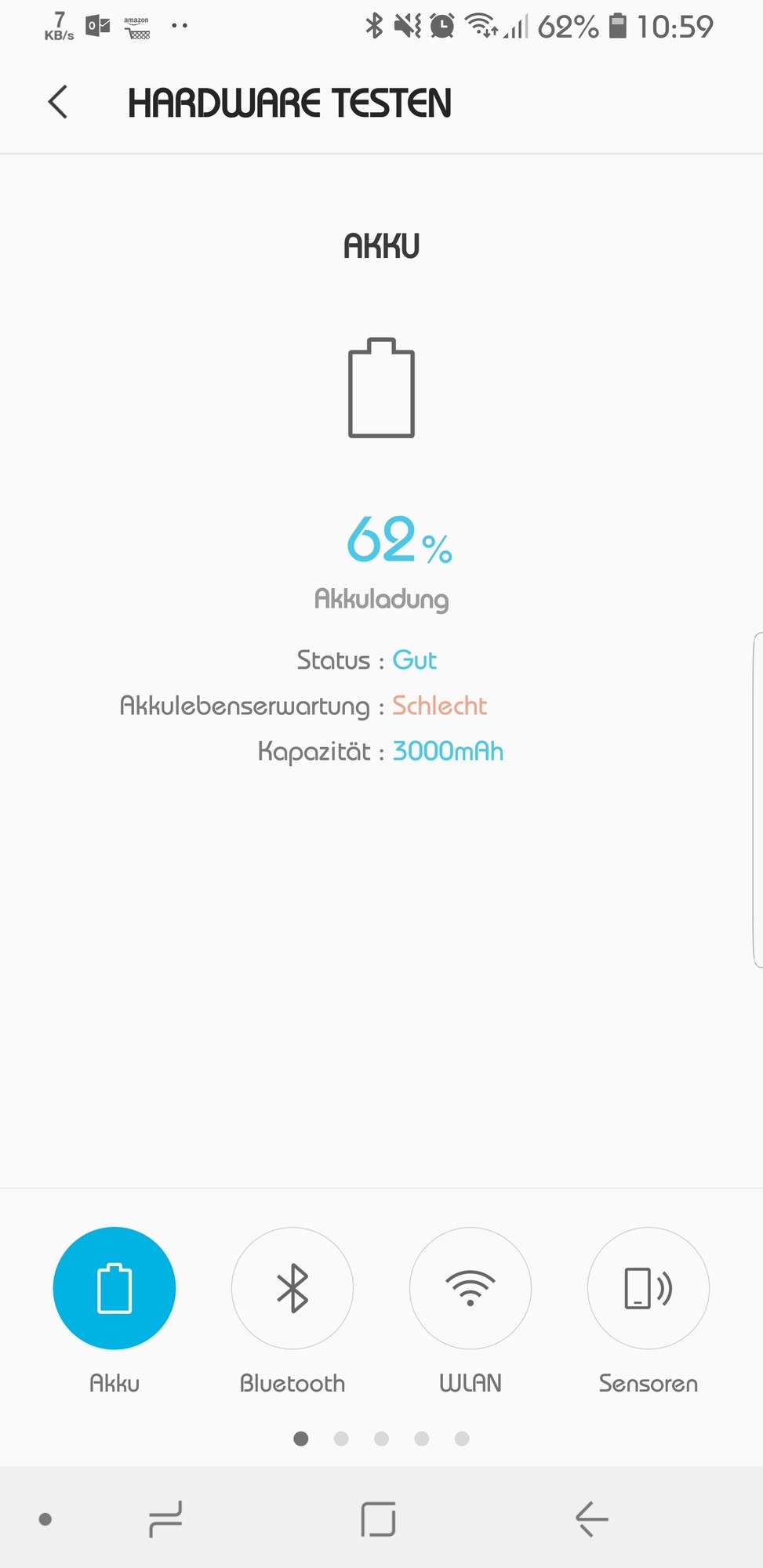Image resolution: width=763 pixels, height=1568 pixels.
Task: Open the WLAN hardware test
Action: click(471, 1288)
